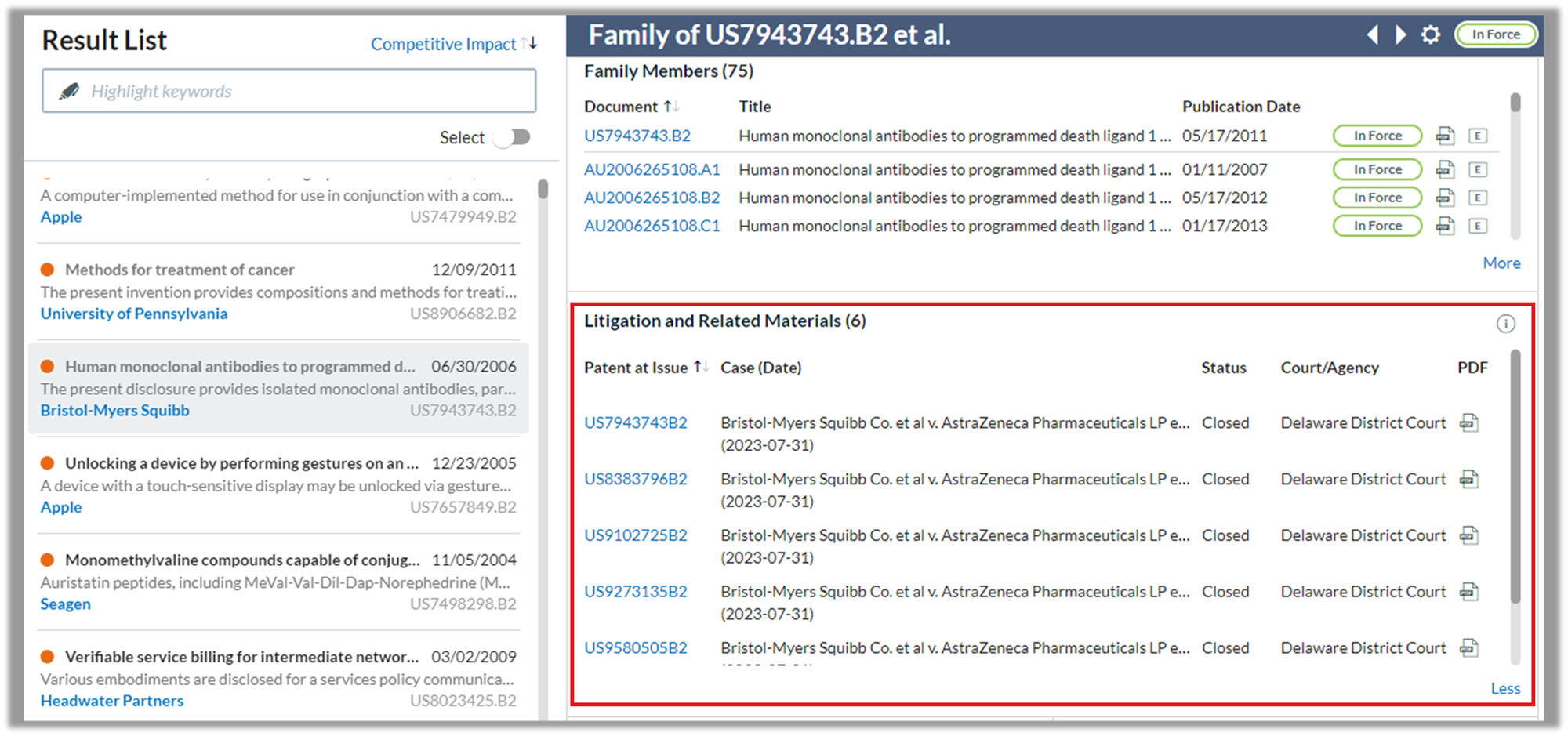Screen dimensions: 1568x736
Task: Click the E icon for AU2006265108.A1 row
Action: (x=1478, y=169)
